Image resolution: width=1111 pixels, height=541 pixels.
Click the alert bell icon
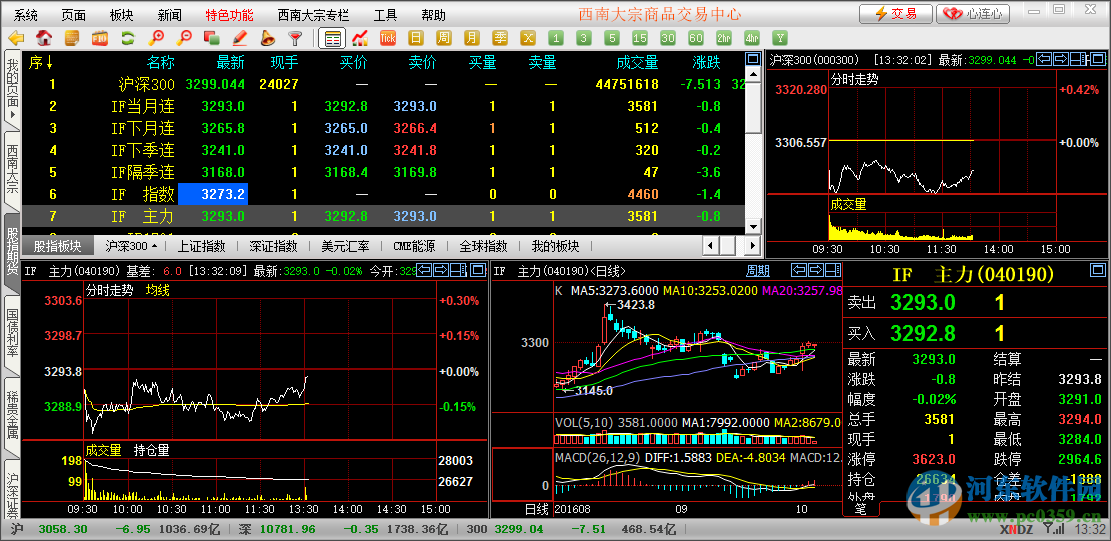(x=267, y=38)
